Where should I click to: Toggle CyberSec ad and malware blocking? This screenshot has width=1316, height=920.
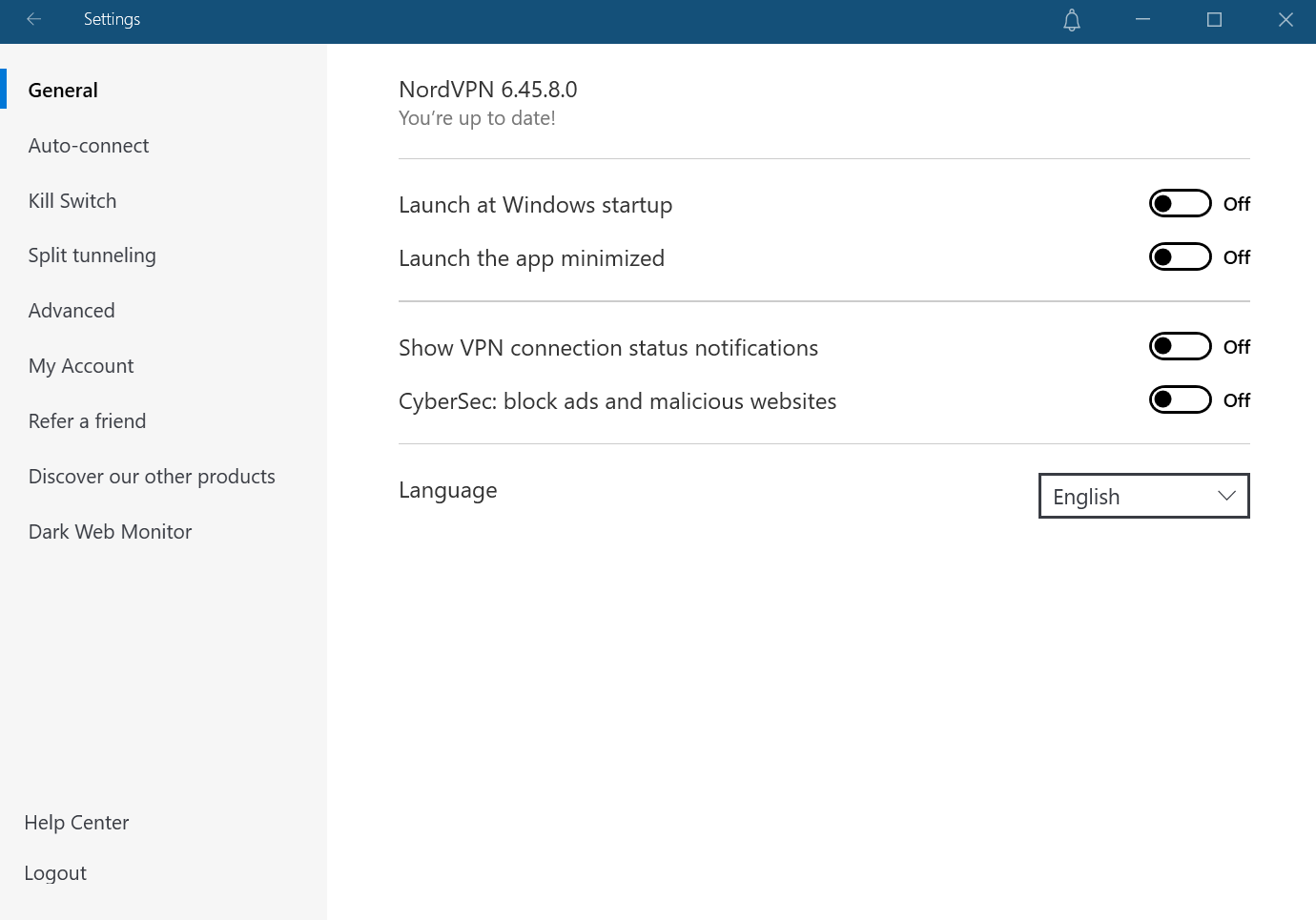pyautogui.click(x=1180, y=400)
